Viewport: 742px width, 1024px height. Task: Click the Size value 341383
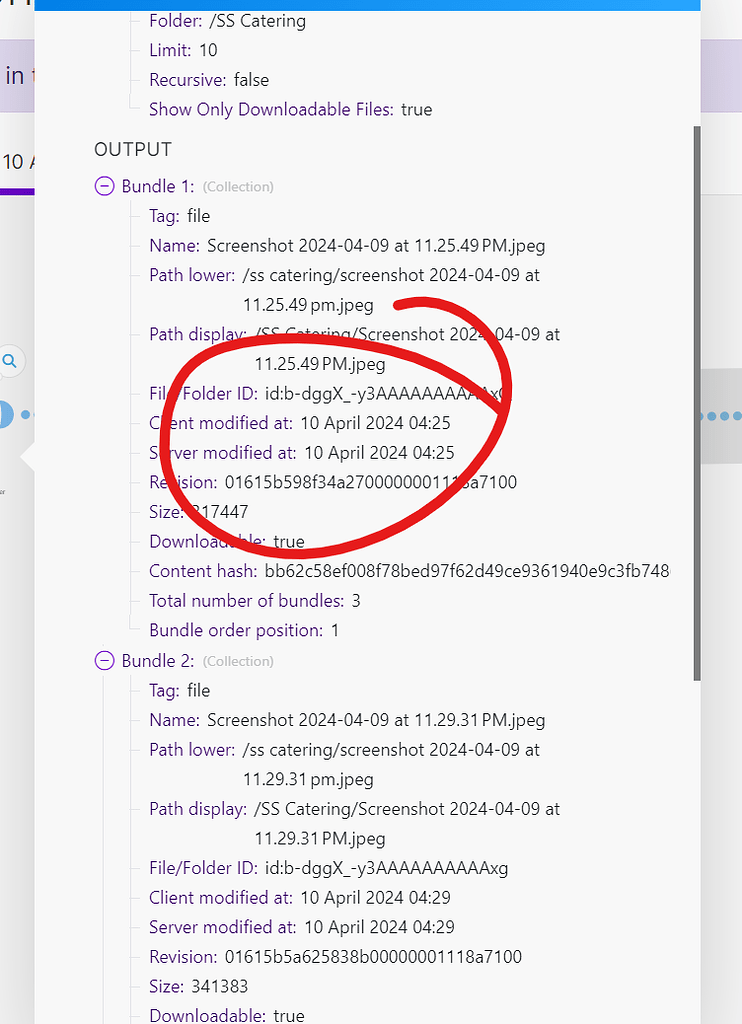point(220,986)
